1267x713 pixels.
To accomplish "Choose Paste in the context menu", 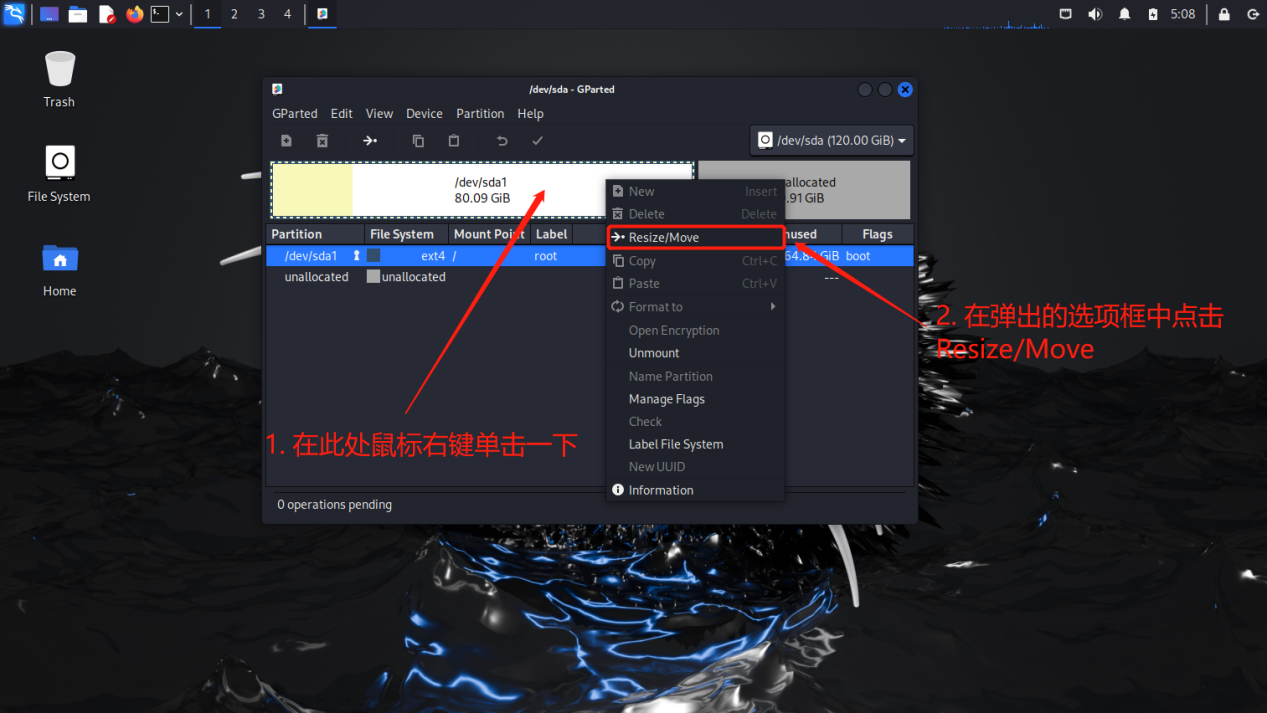I will pos(695,283).
